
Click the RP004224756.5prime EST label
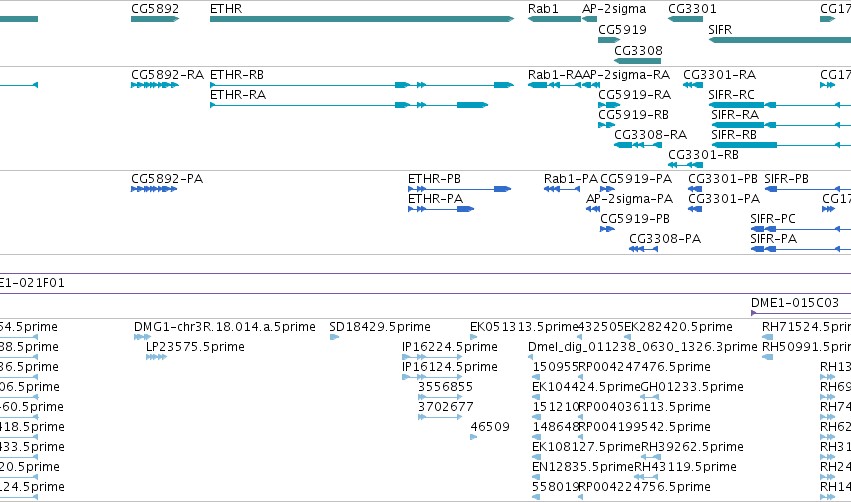pyautogui.click(x=644, y=487)
